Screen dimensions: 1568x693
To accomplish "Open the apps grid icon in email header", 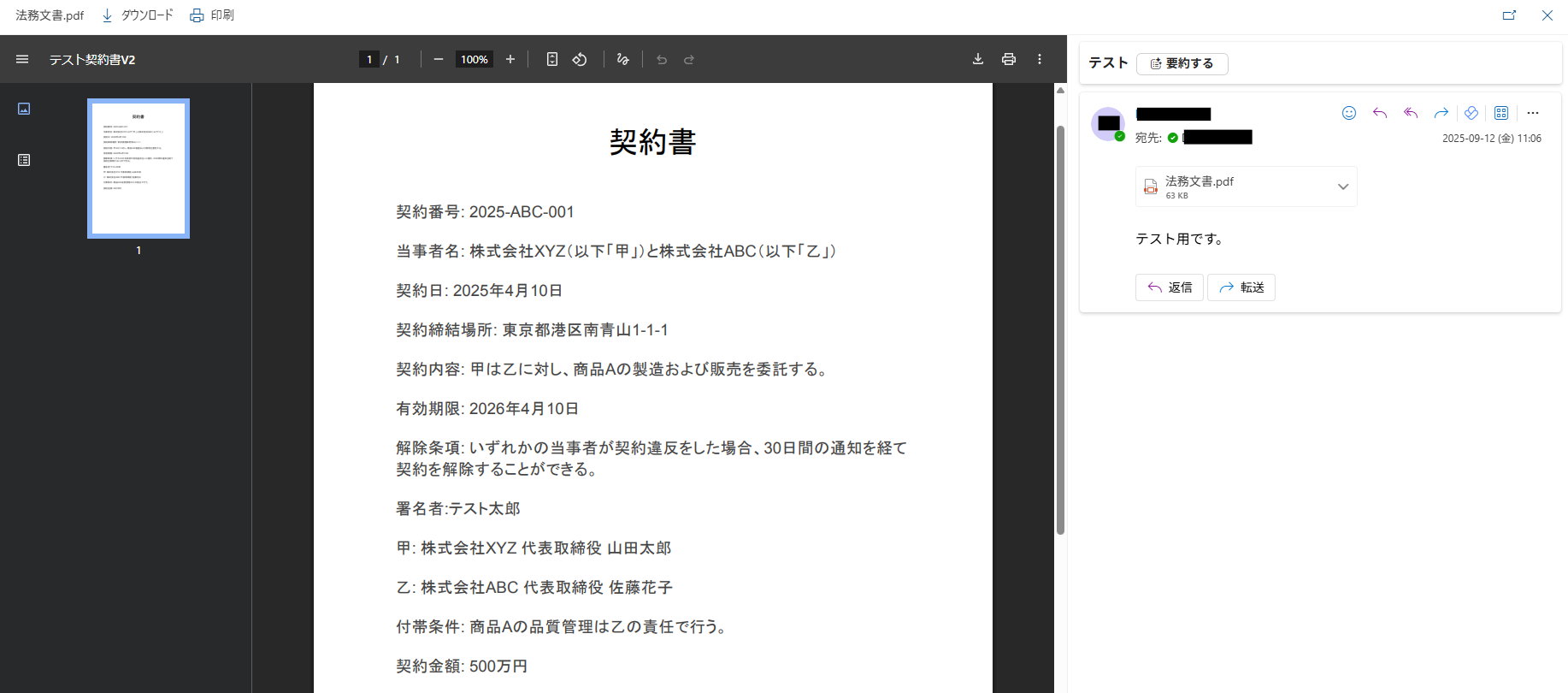I will coord(1501,113).
